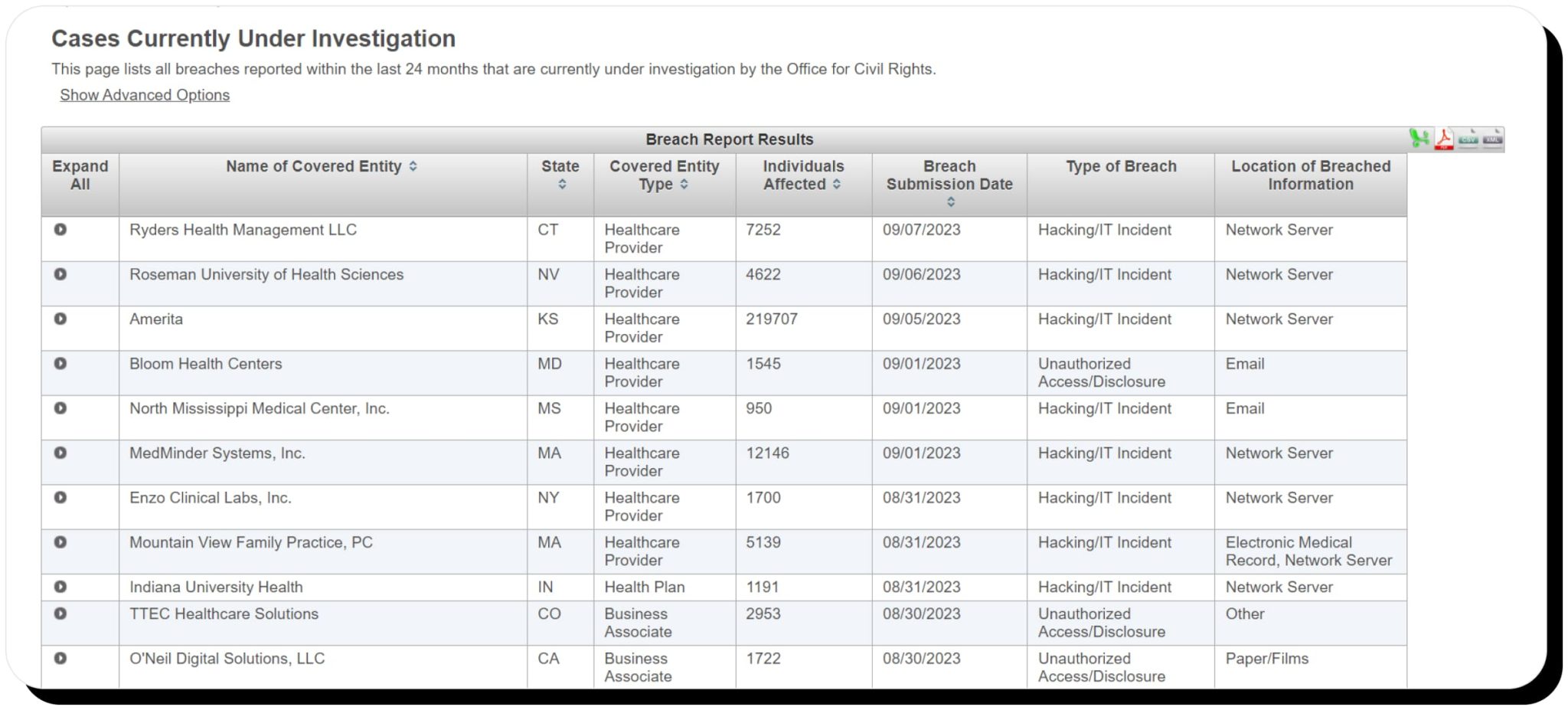The height and width of the screenshot is (710, 1568).
Task: Sort by Individuals Affected
Action: pyautogui.click(x=836, y=185)
